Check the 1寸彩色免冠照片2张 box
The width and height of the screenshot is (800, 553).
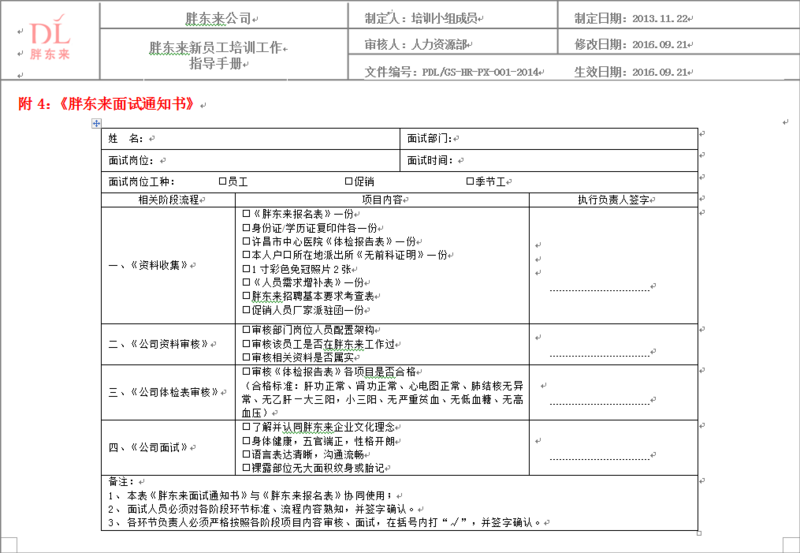point(246,269)
